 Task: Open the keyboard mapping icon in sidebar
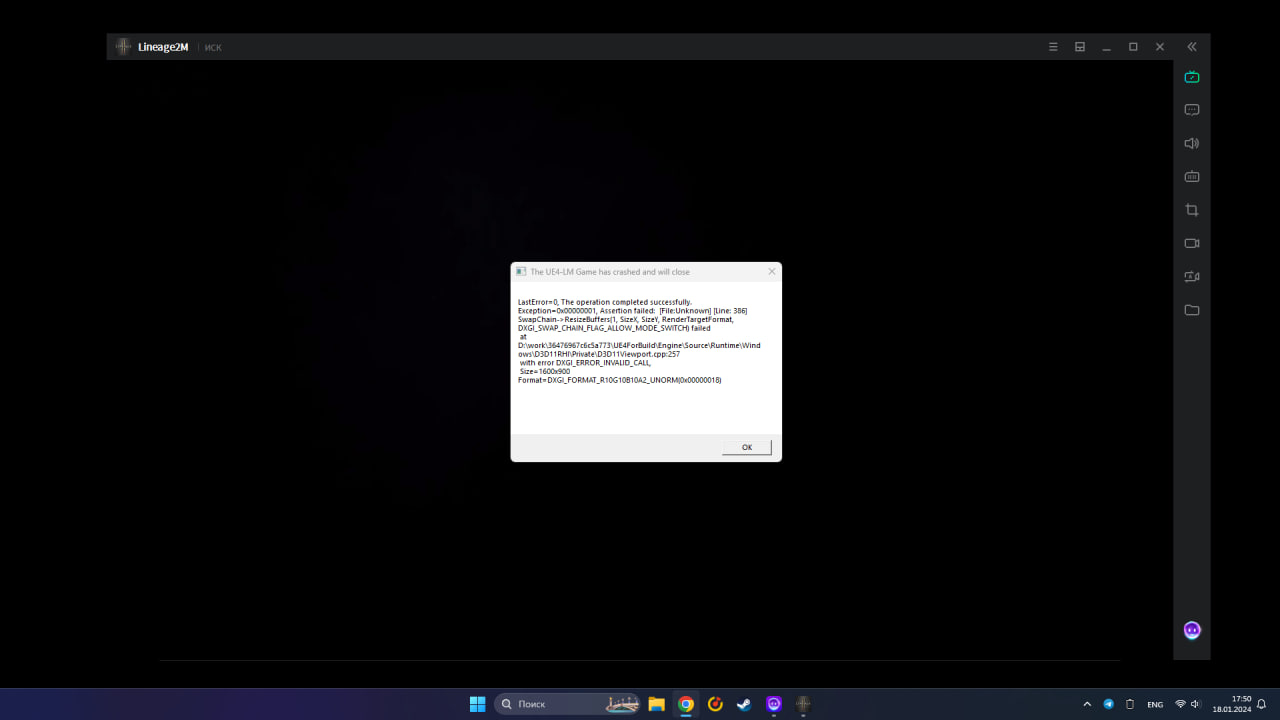(1192, 177)
